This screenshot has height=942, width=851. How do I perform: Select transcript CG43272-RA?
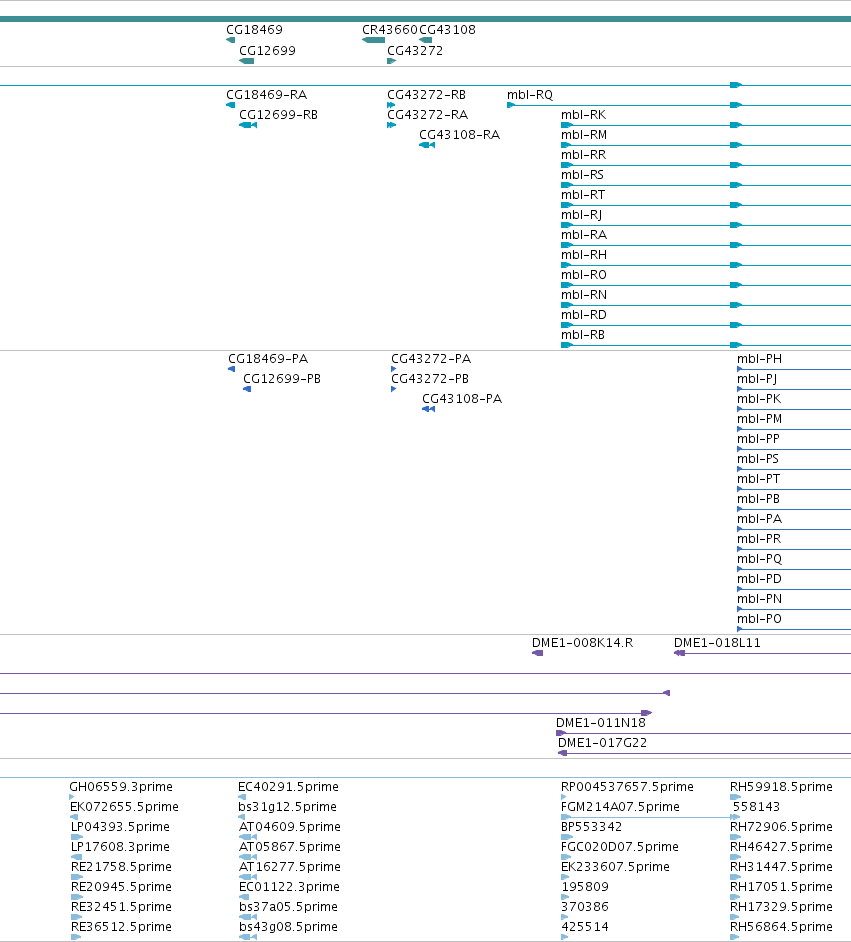427,114
